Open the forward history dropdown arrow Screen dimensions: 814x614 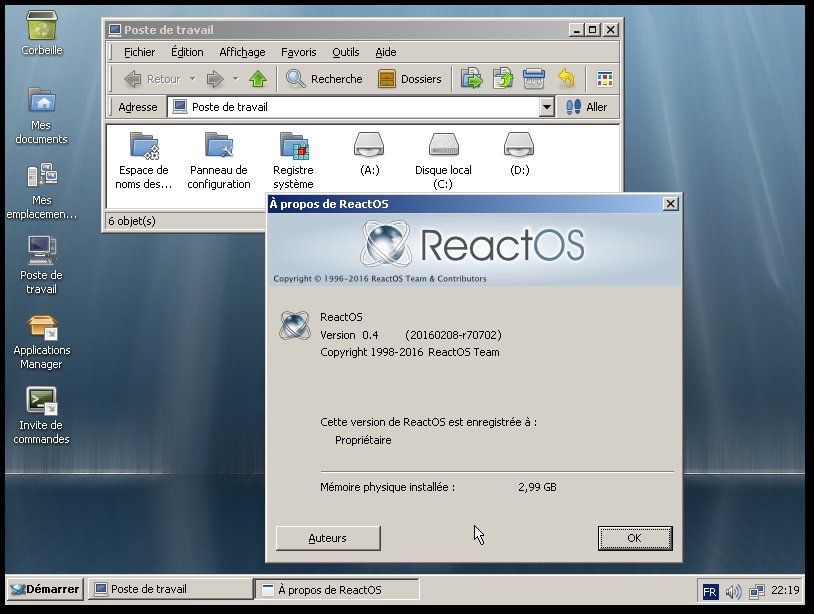235,79
